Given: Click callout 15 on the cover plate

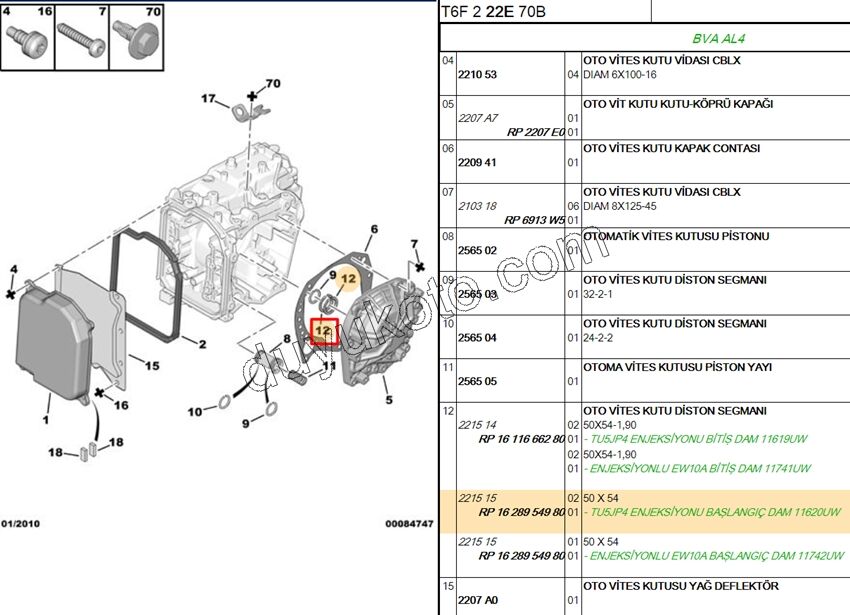Looking at the screenshot, I should (151, 366).
